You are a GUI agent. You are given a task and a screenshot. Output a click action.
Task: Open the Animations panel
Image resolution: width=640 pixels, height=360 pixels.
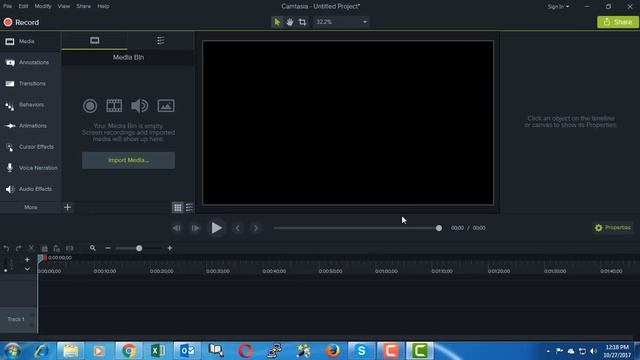31,126
